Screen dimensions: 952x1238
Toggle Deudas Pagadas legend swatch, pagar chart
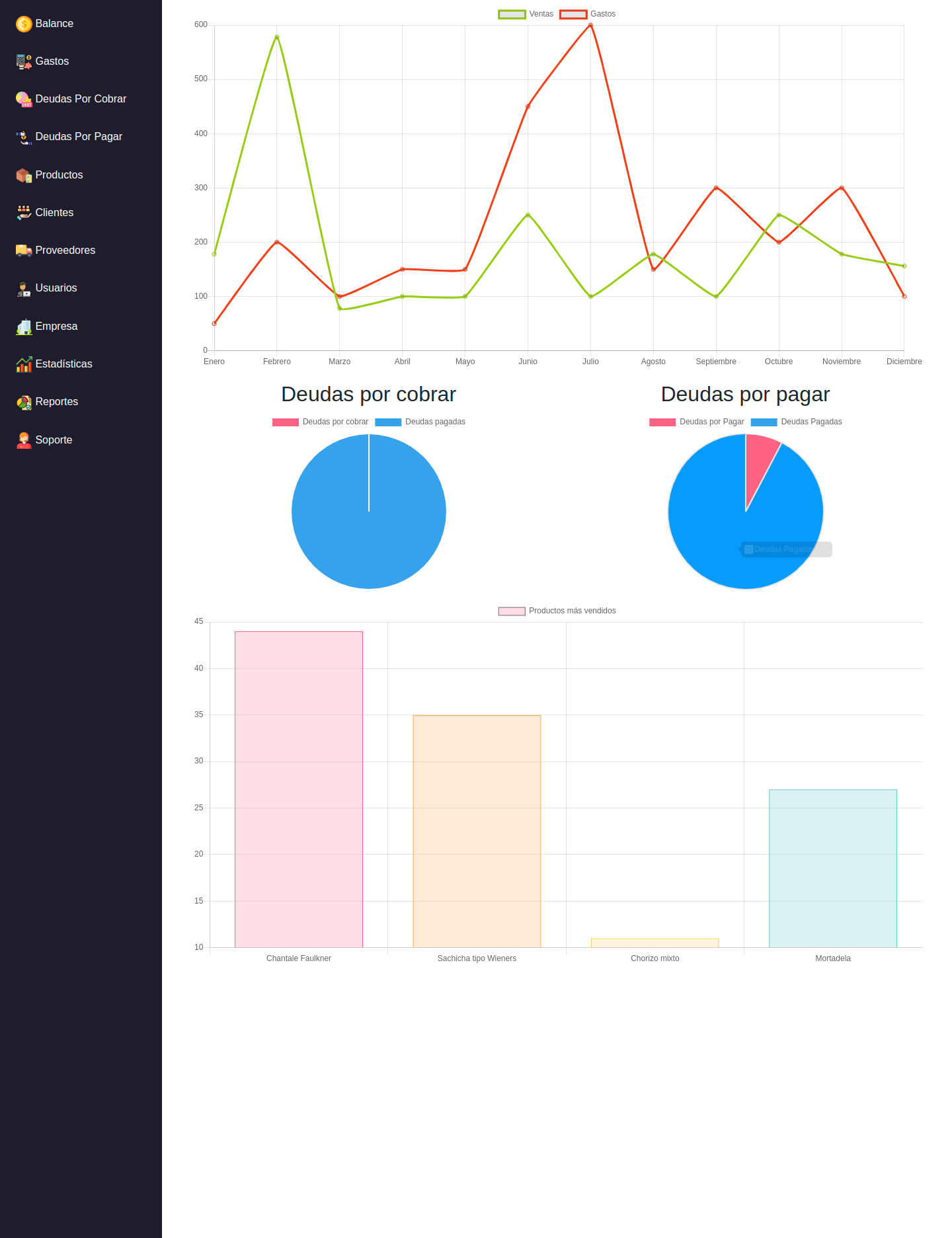point(764,422)
